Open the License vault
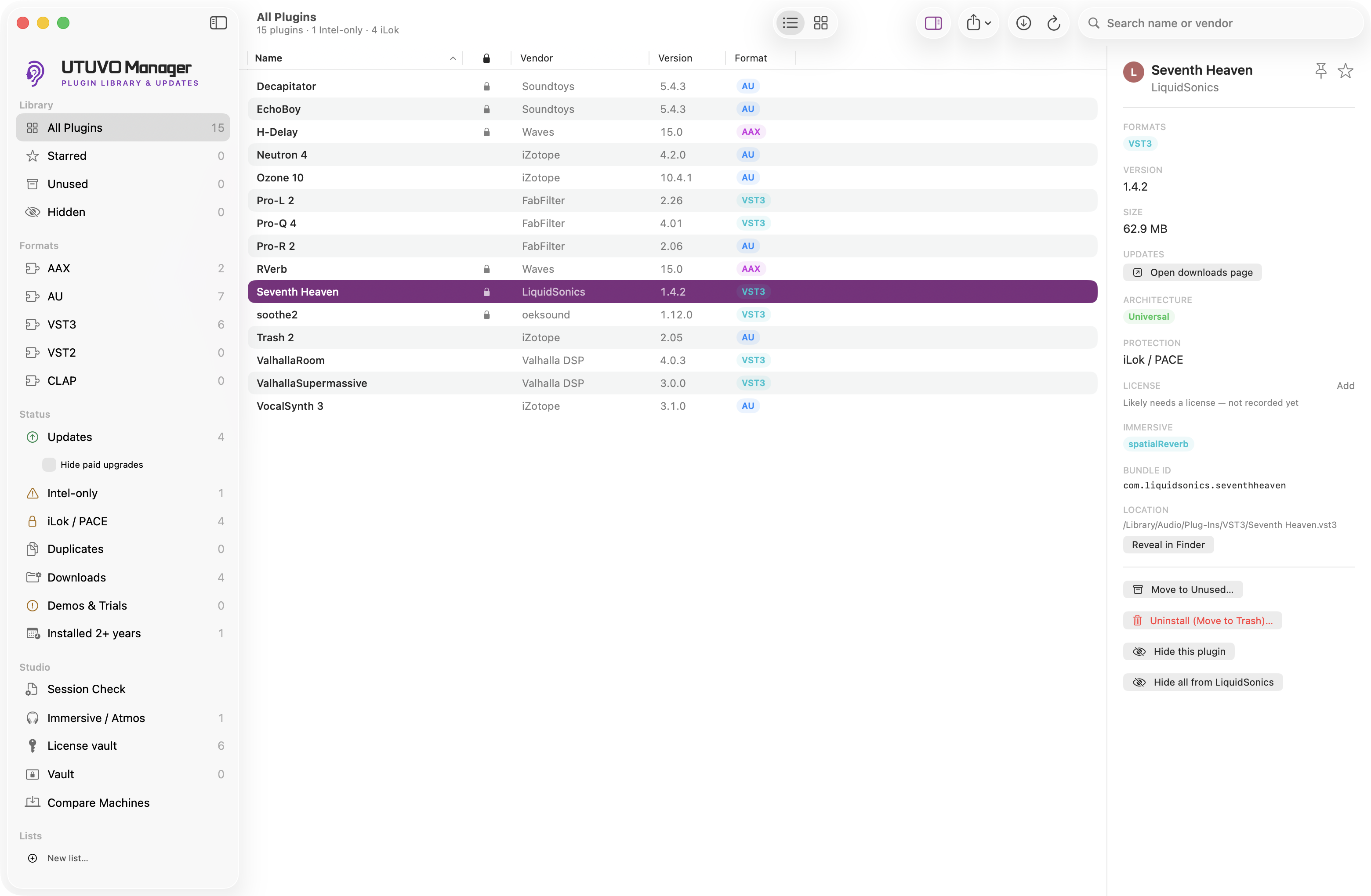This screenshot has height=896, width=1371. 123,746
